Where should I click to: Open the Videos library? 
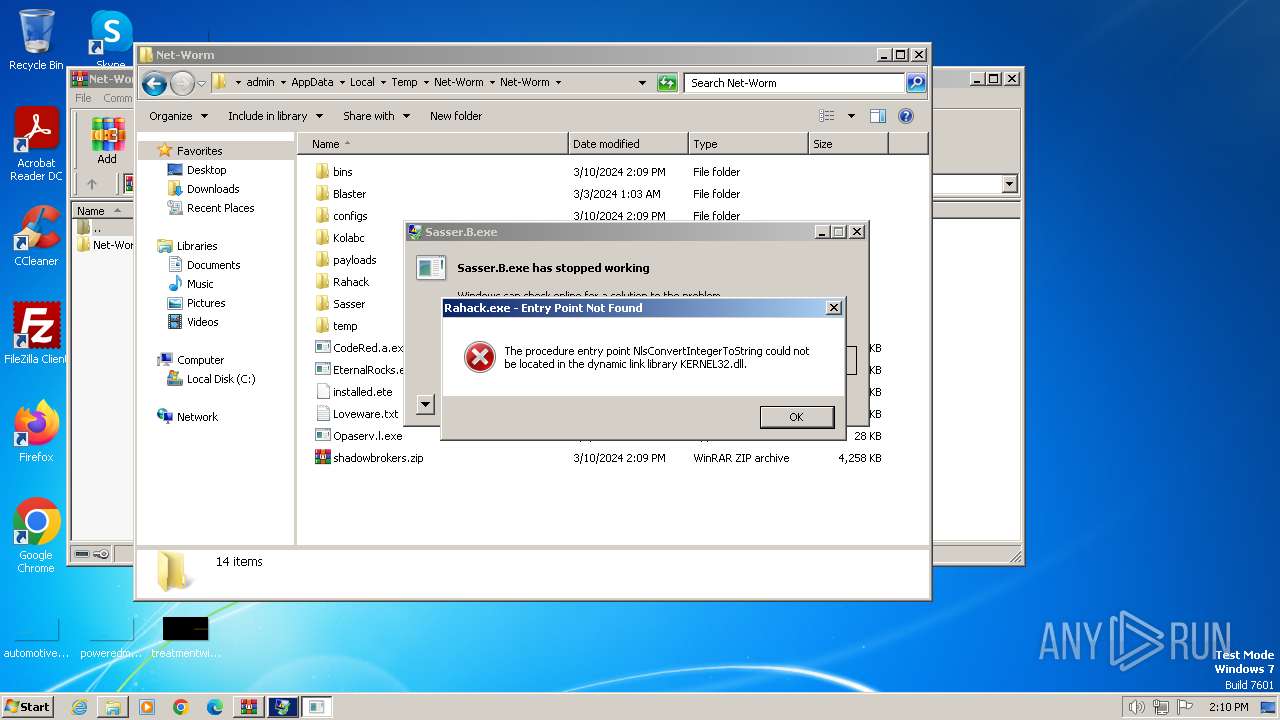[x=202, y=322]
